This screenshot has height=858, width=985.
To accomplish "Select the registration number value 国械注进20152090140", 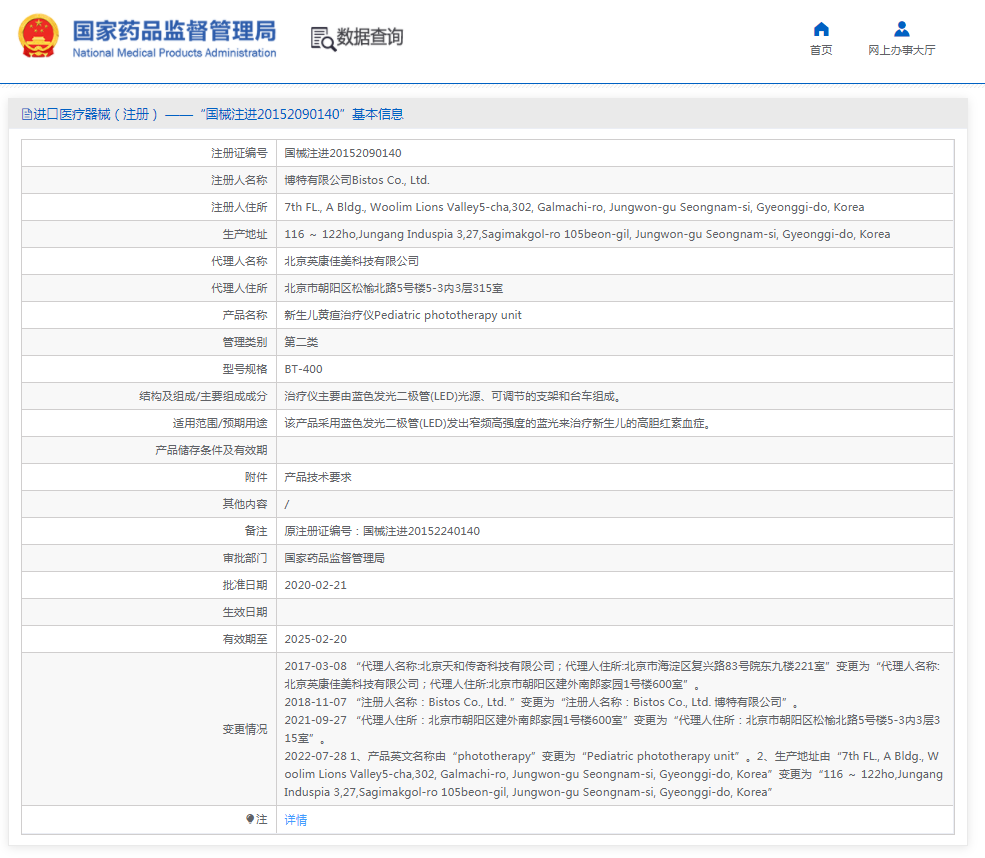I will (343, 153).
